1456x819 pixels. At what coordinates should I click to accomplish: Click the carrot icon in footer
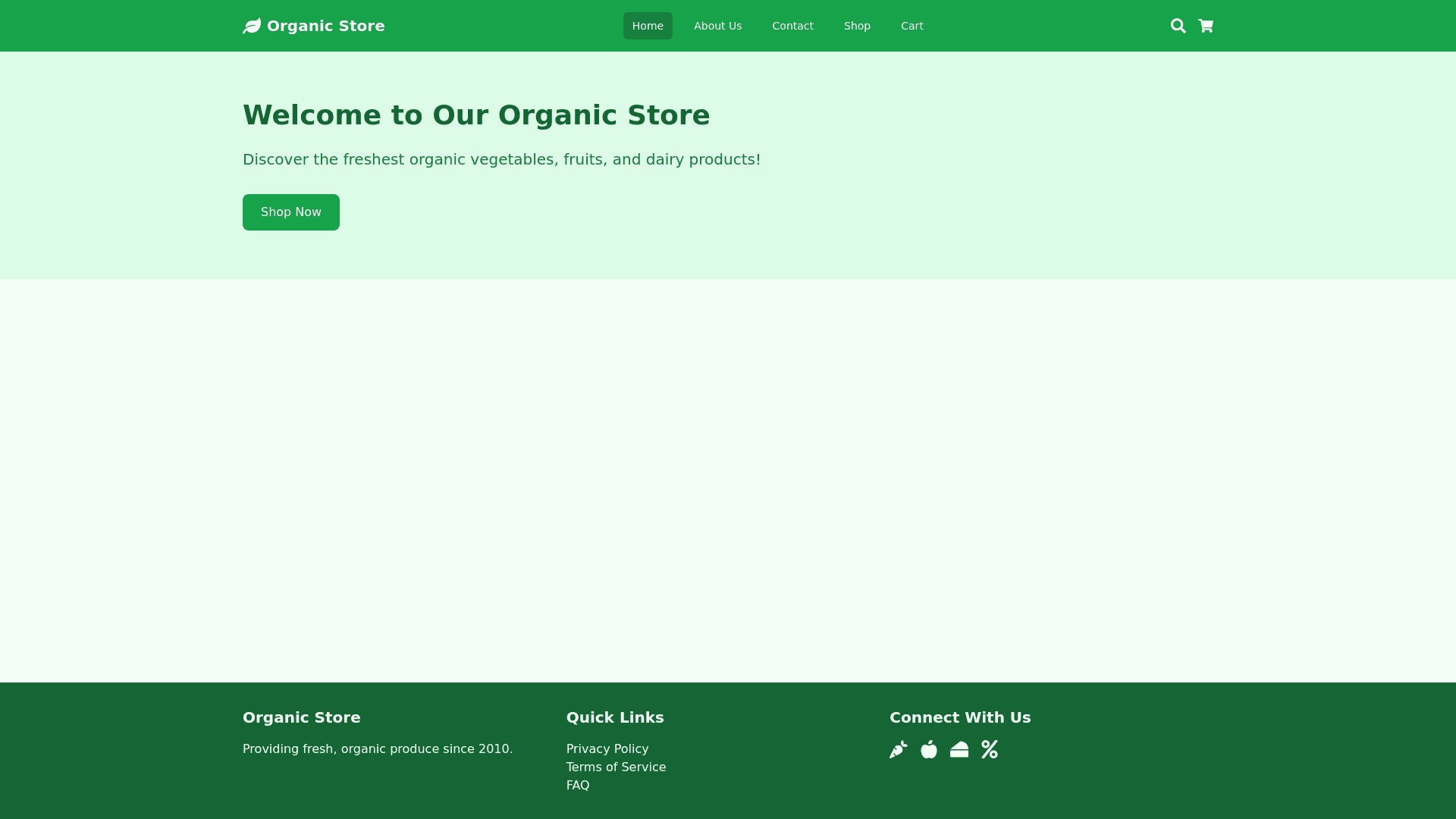(898, 749)
